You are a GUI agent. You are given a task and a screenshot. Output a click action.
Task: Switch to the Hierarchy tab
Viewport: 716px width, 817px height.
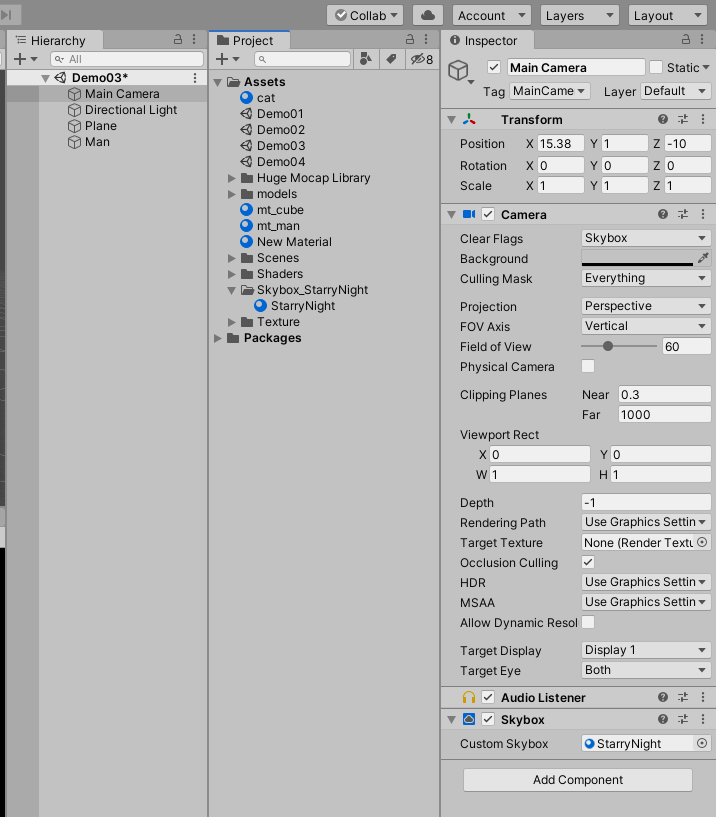tap(55, 40)
